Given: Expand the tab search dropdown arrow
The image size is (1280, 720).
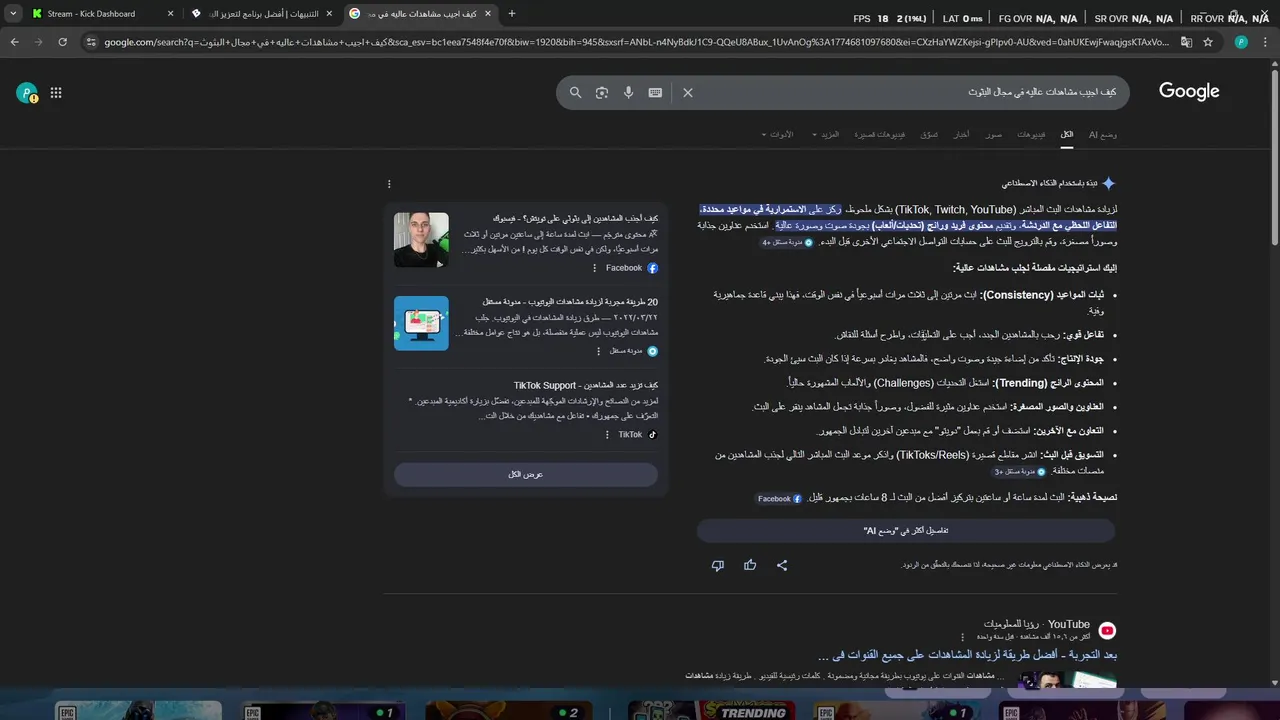Looking at the screenshot, I should (x=13, y=14).
